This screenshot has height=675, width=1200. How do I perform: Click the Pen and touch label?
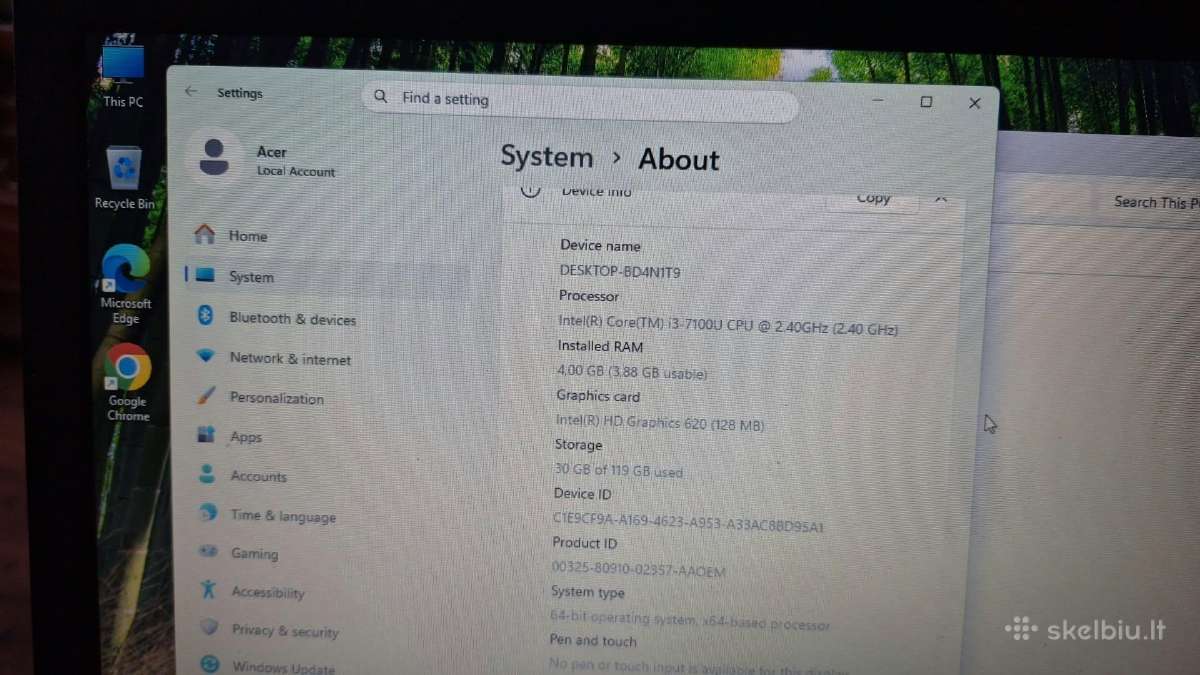tap(593, 640)
